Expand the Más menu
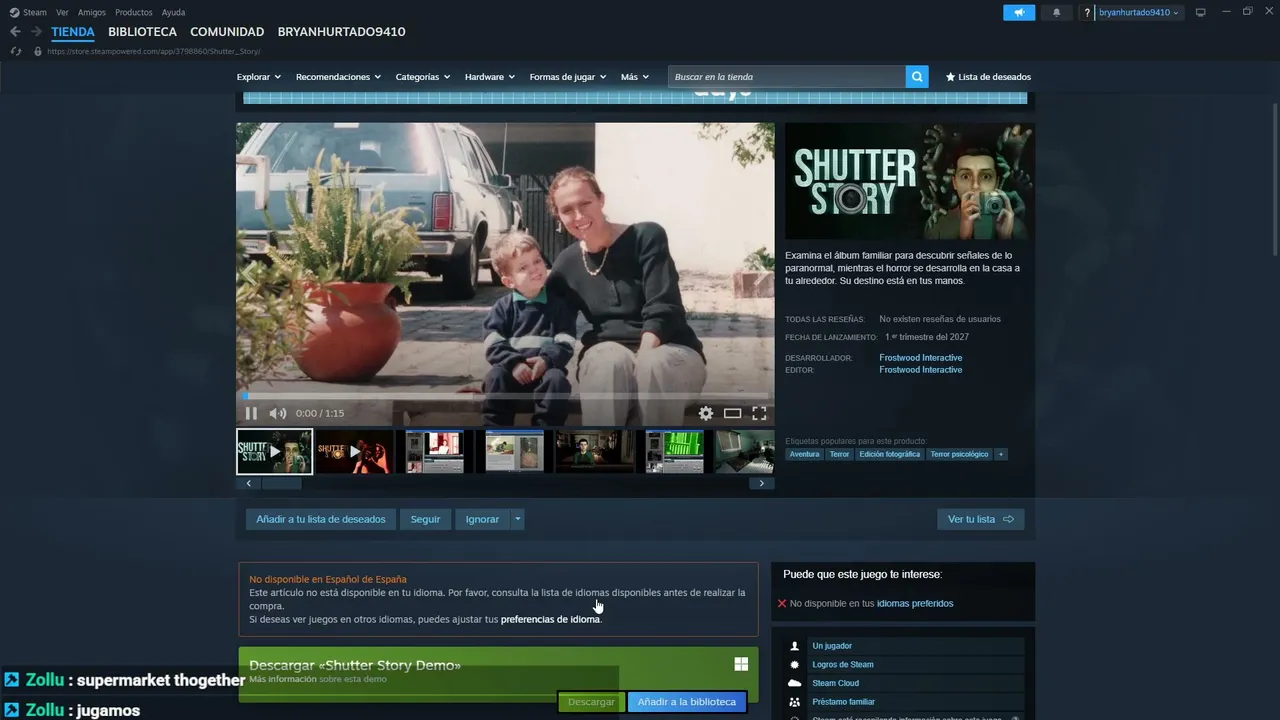The height and width of the screenshot is (720, 1280). click(634, 77)
